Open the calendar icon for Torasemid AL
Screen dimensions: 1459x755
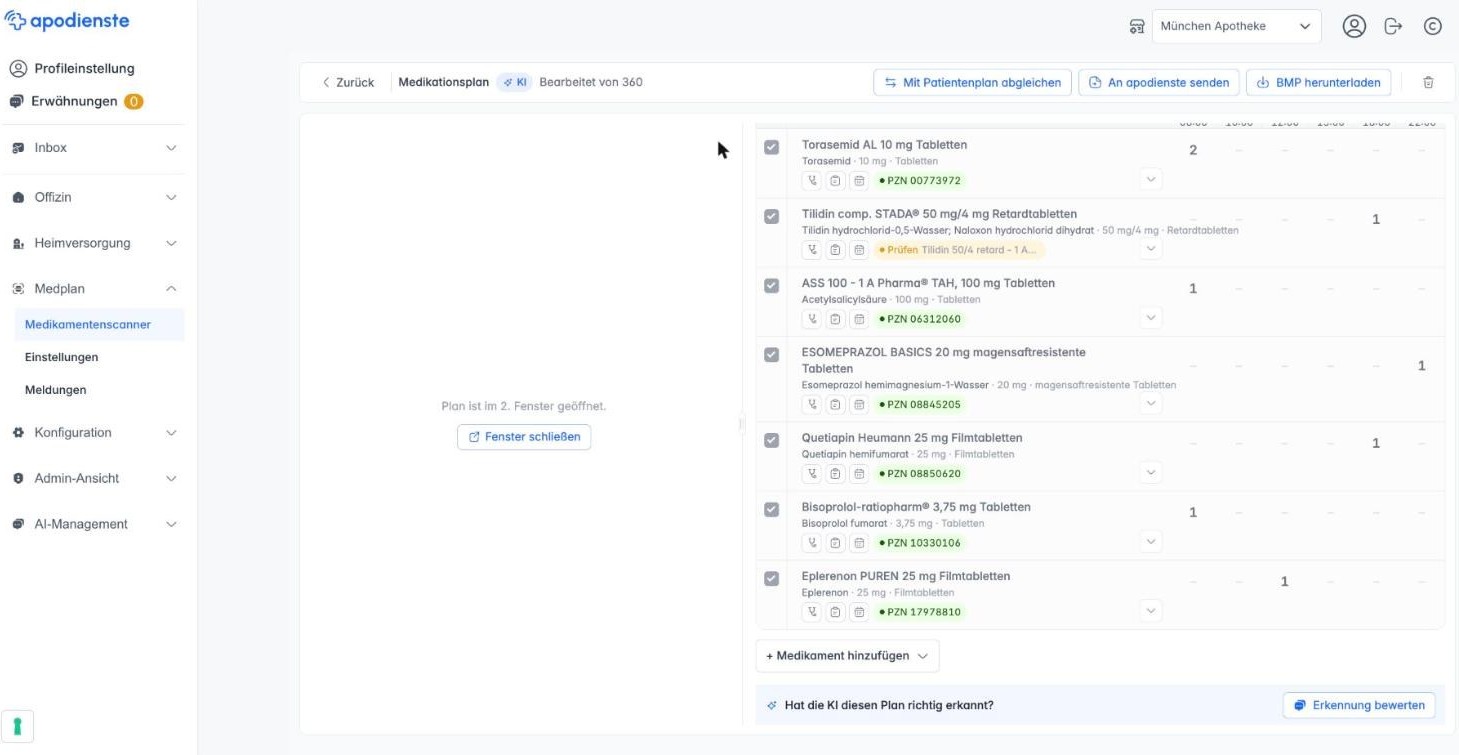click(859, 181)
